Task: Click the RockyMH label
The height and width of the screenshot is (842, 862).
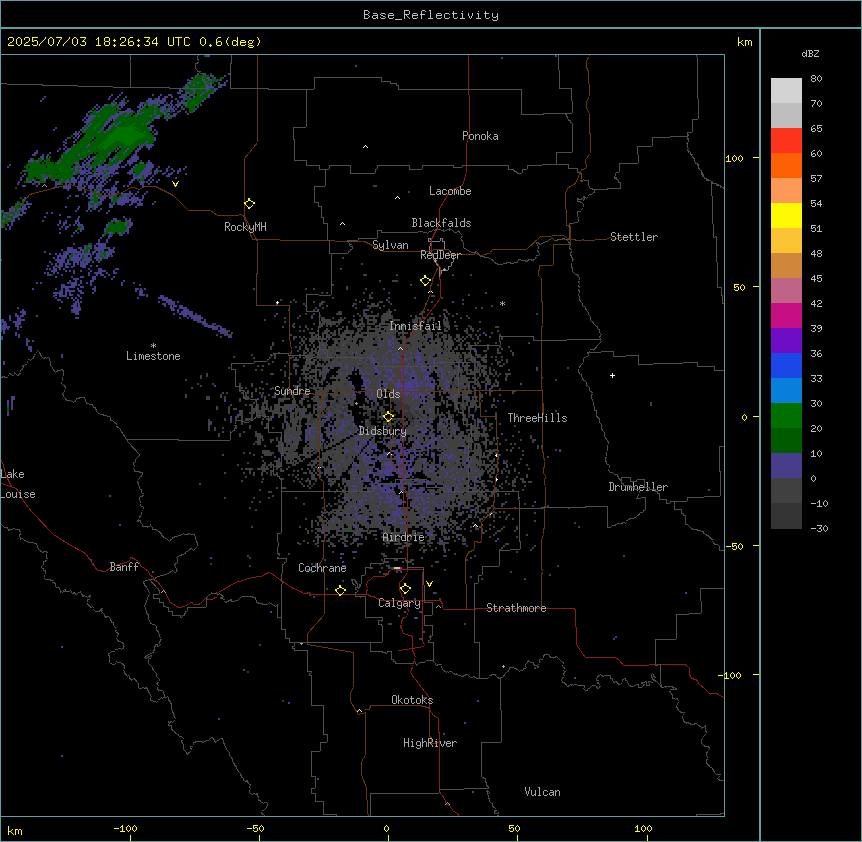Action: [245, 227]
